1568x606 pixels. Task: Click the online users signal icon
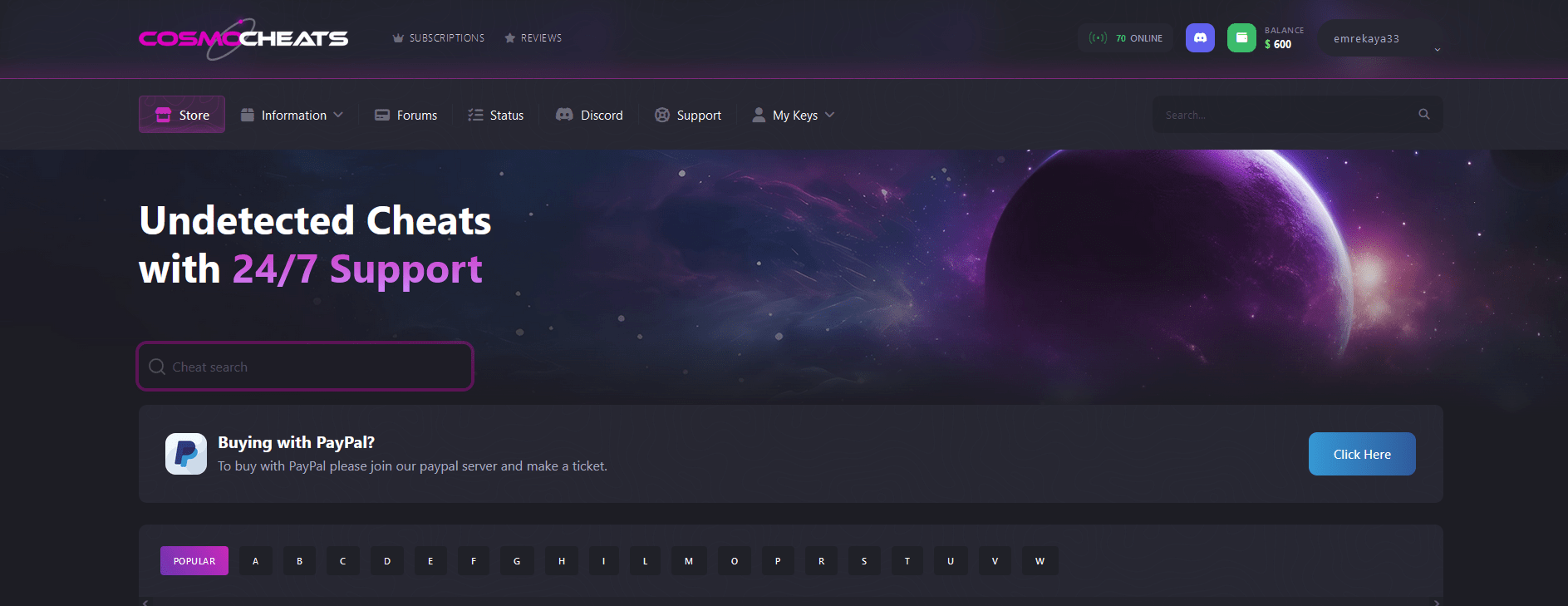point(1098,38)
